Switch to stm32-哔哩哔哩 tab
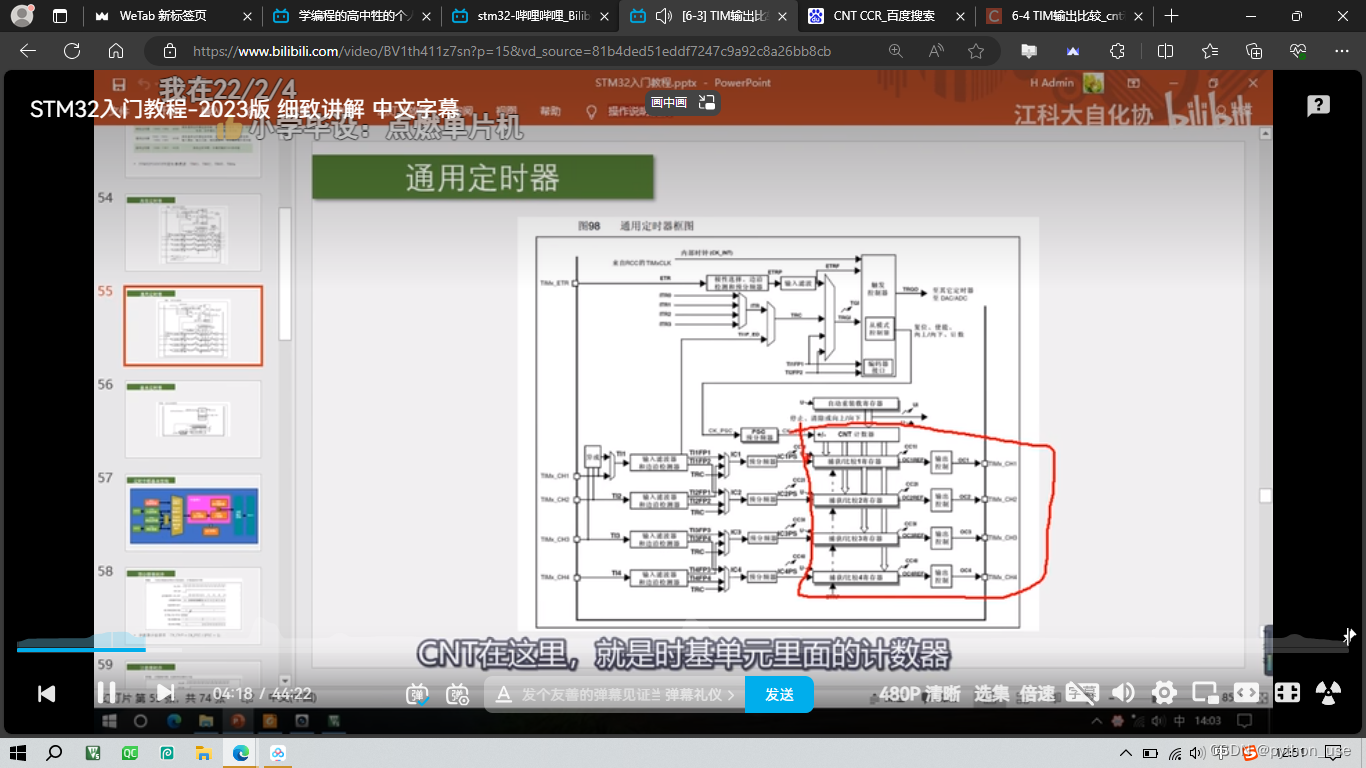1366x768 pixels. (x=531, y=16)
